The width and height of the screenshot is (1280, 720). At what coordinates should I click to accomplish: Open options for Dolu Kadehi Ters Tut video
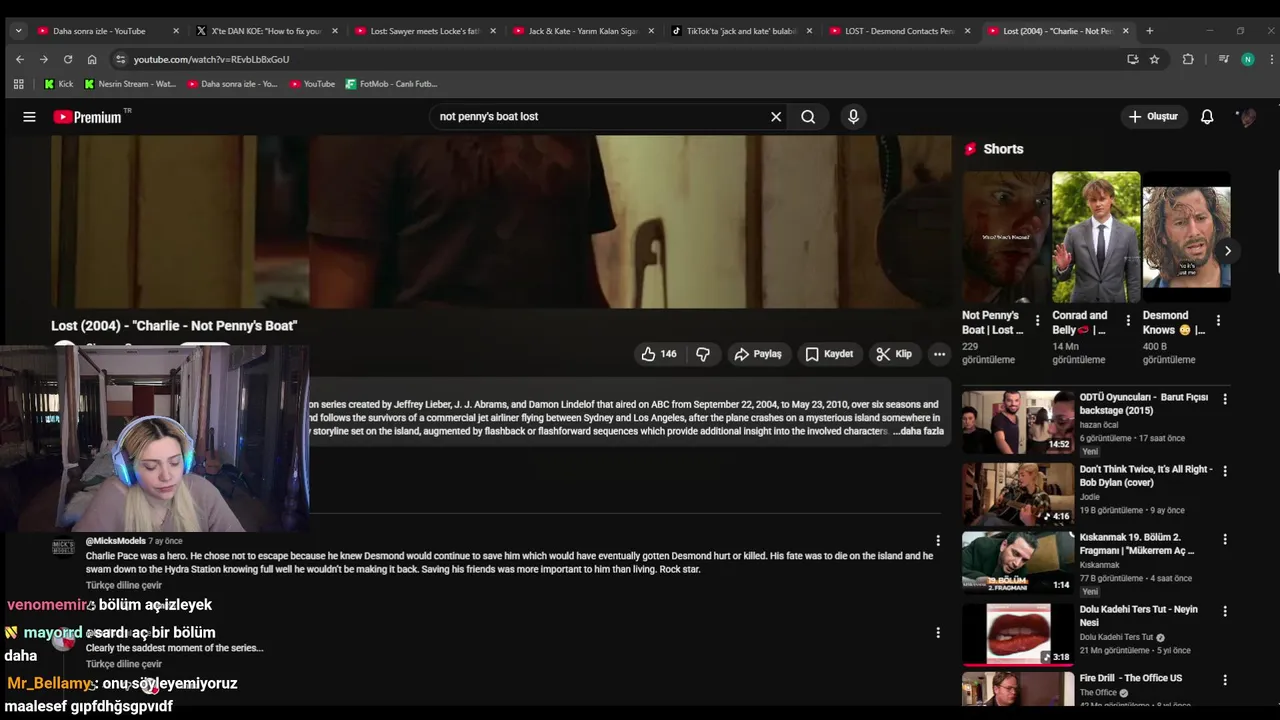[1225, 611]
